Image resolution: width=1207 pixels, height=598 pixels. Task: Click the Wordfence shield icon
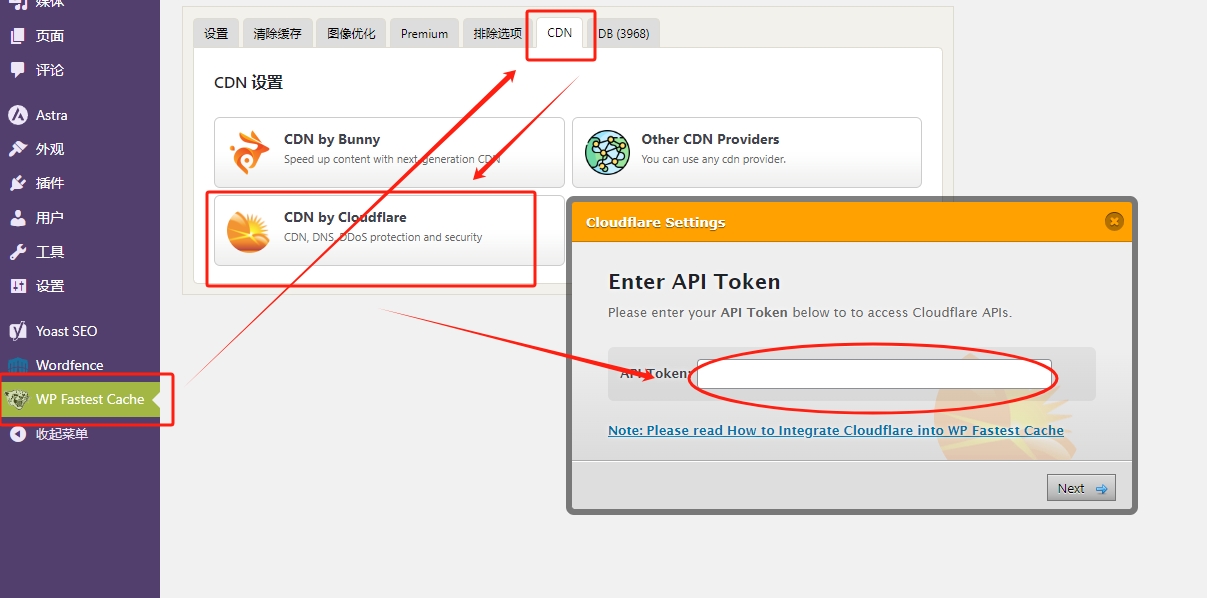17,365
